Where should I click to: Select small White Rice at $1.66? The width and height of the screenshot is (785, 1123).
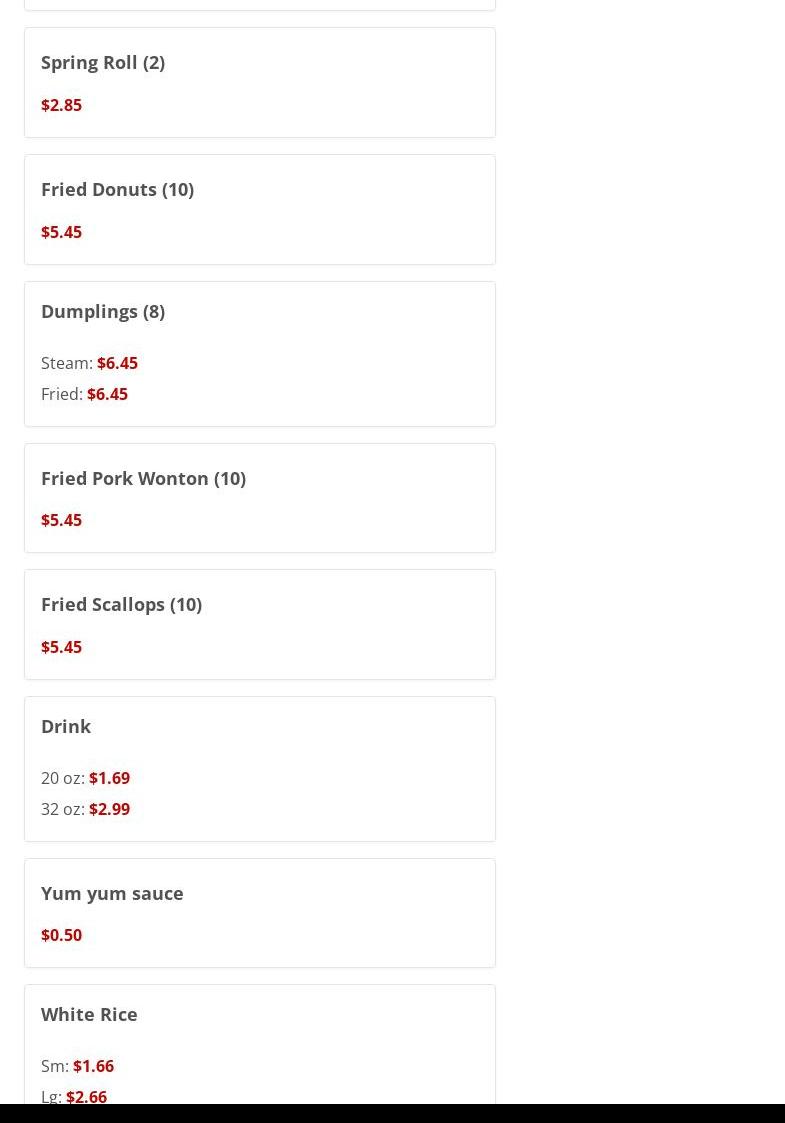(93, 1066)
